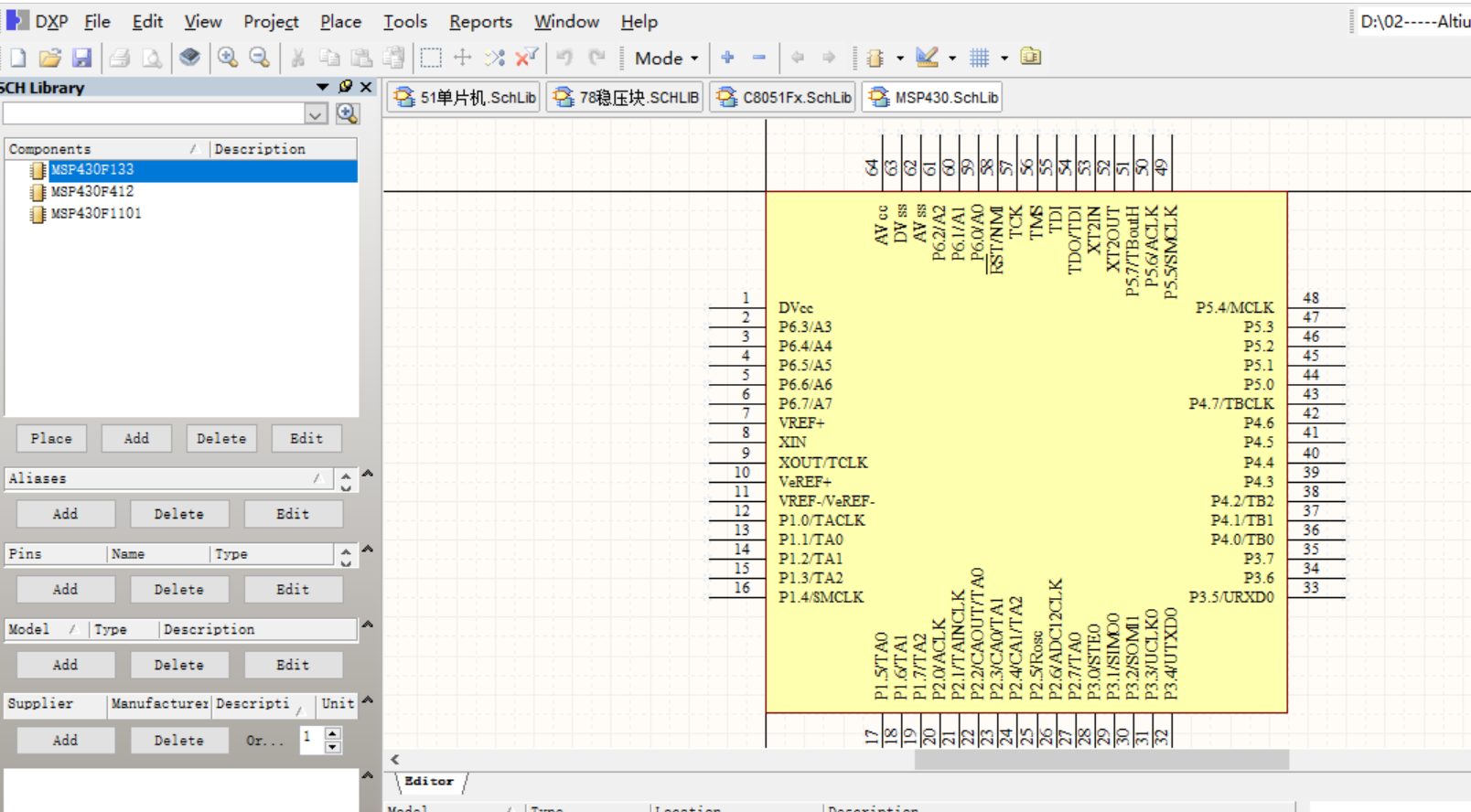
Task: Switch to 51单片机.SchLib tab
Action: click(x=465, y=97)
